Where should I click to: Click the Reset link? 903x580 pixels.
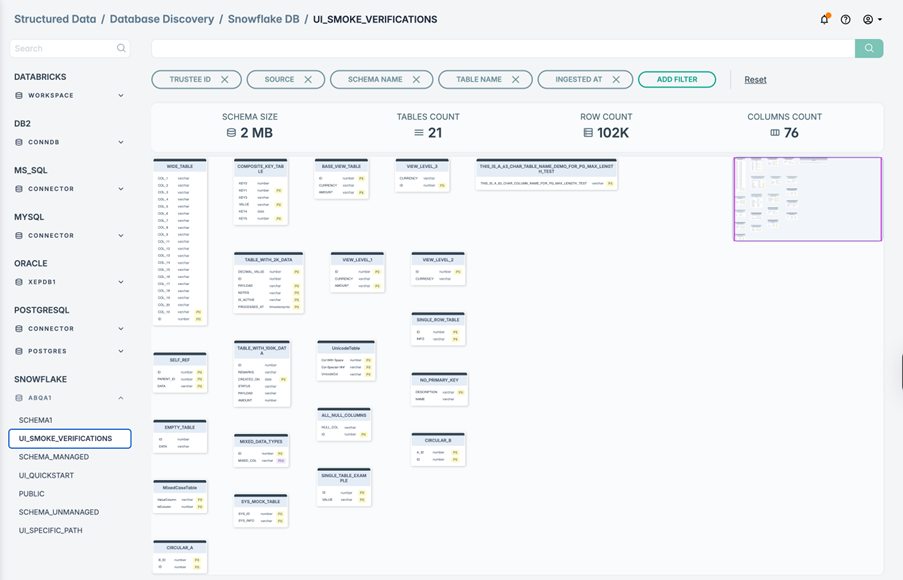coord(755,80)
